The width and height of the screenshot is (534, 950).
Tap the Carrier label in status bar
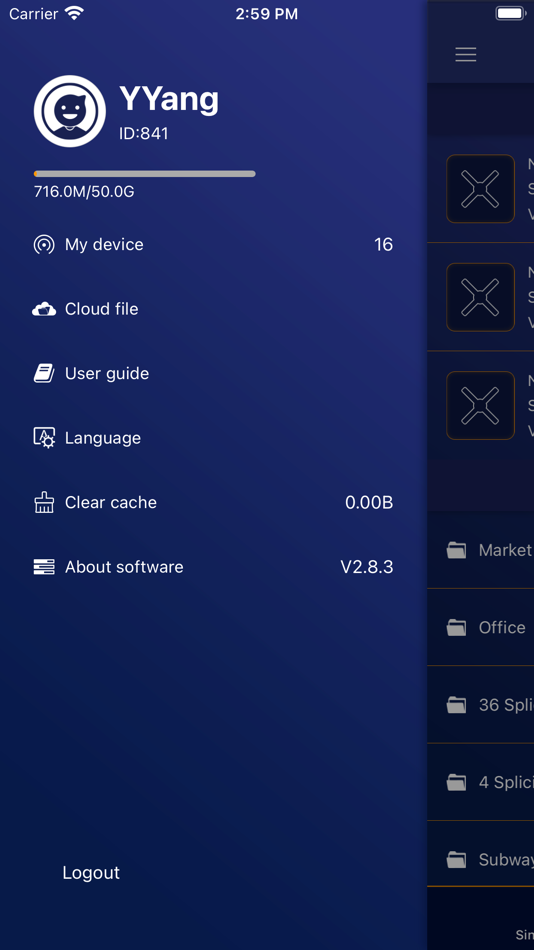pos(34,14)
